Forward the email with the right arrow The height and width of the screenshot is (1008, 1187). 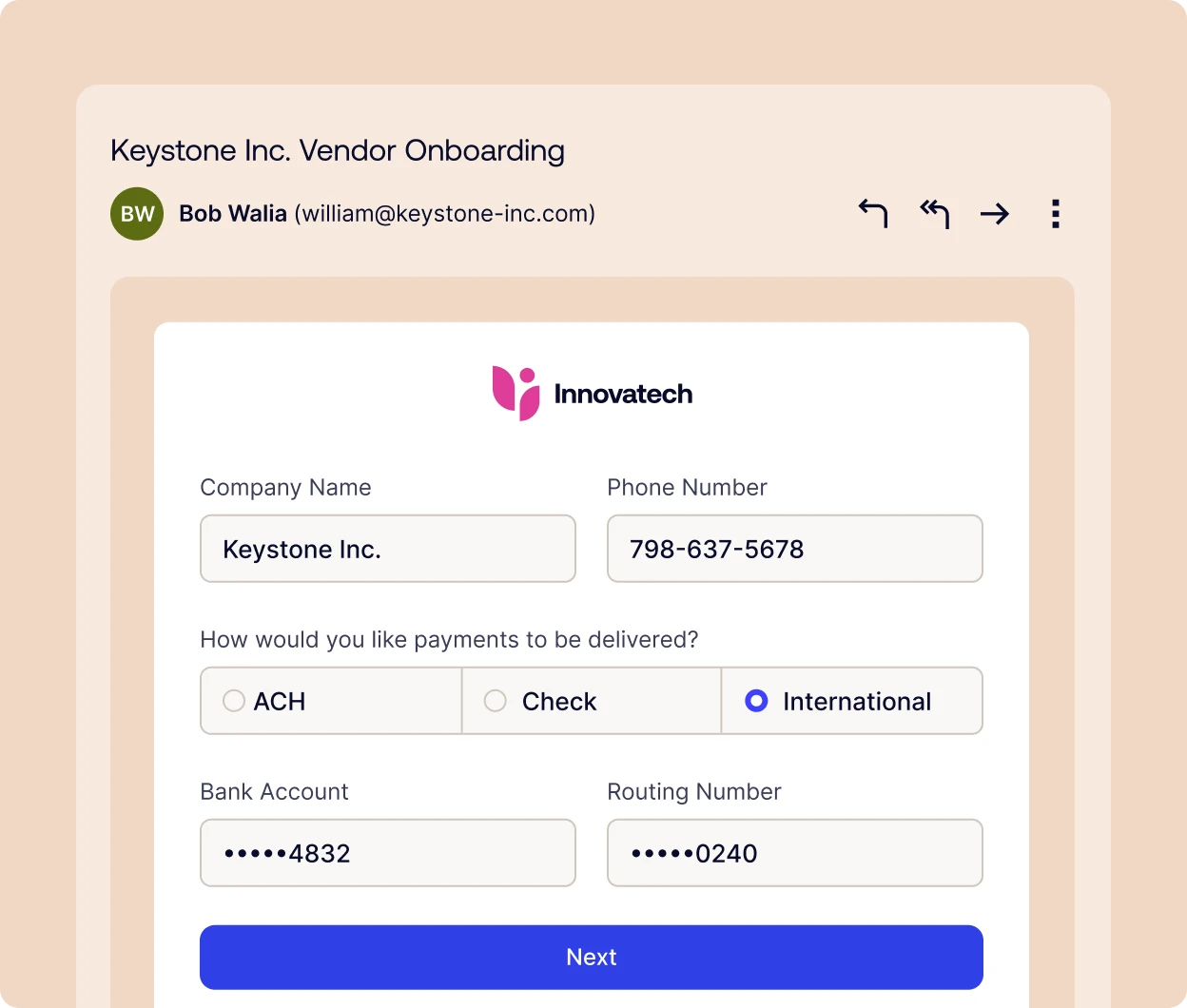pyautogui.click(x=995, y=214)
